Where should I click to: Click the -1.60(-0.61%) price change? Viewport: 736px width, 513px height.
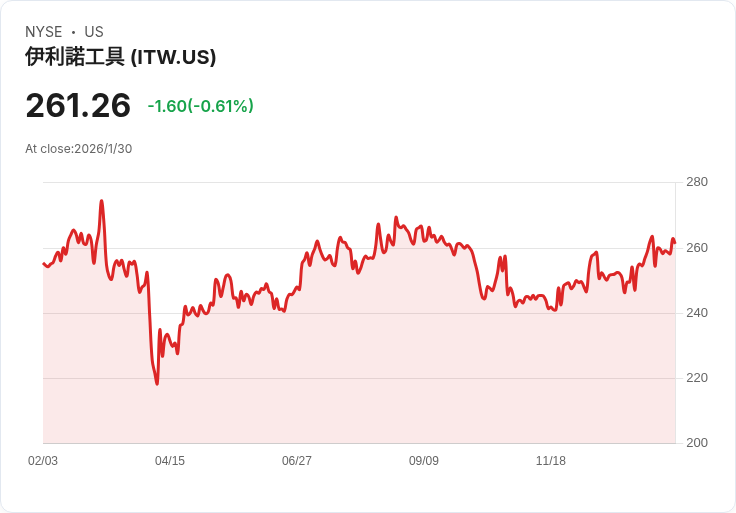coord(200,106)
